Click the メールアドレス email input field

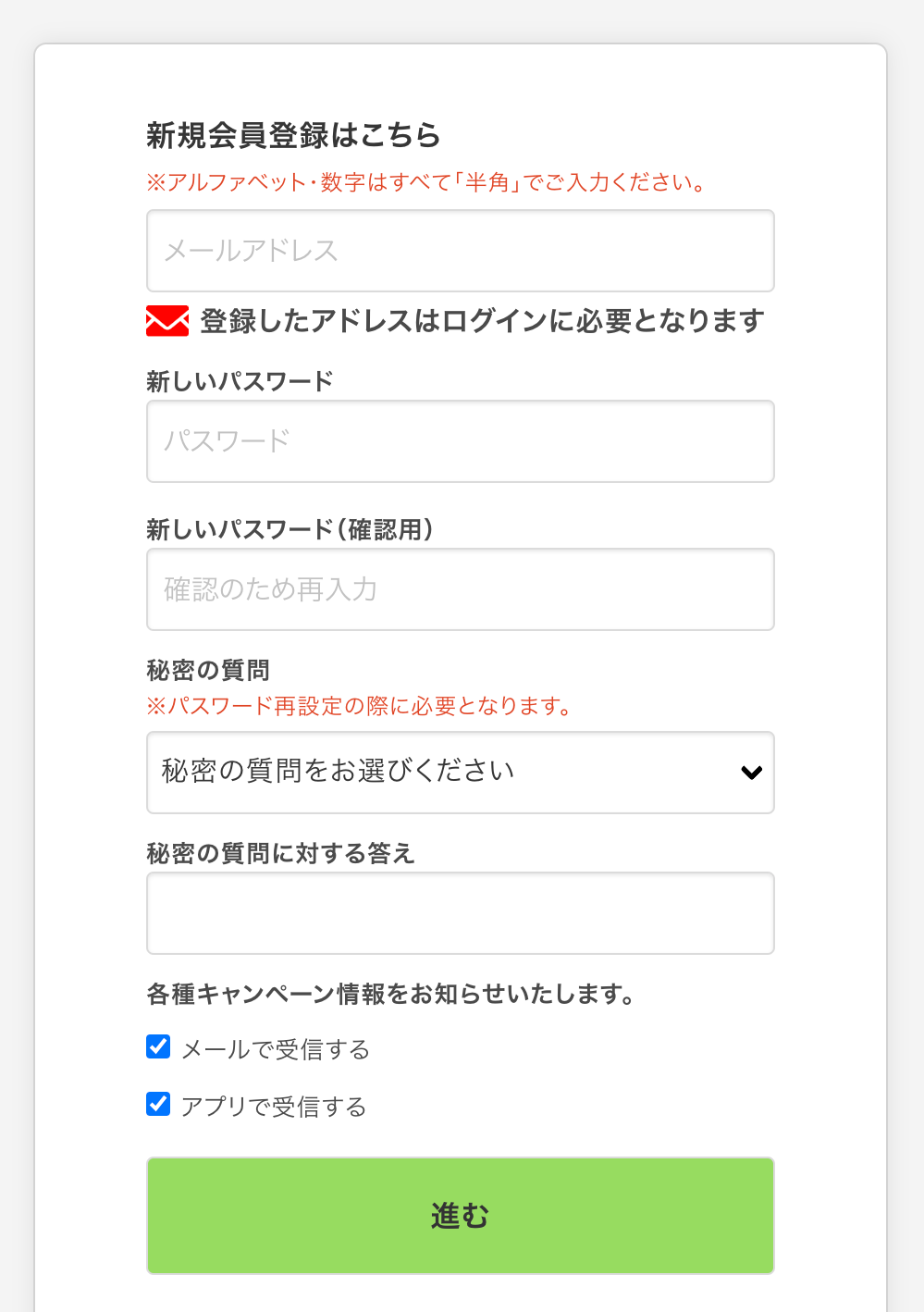460,251
